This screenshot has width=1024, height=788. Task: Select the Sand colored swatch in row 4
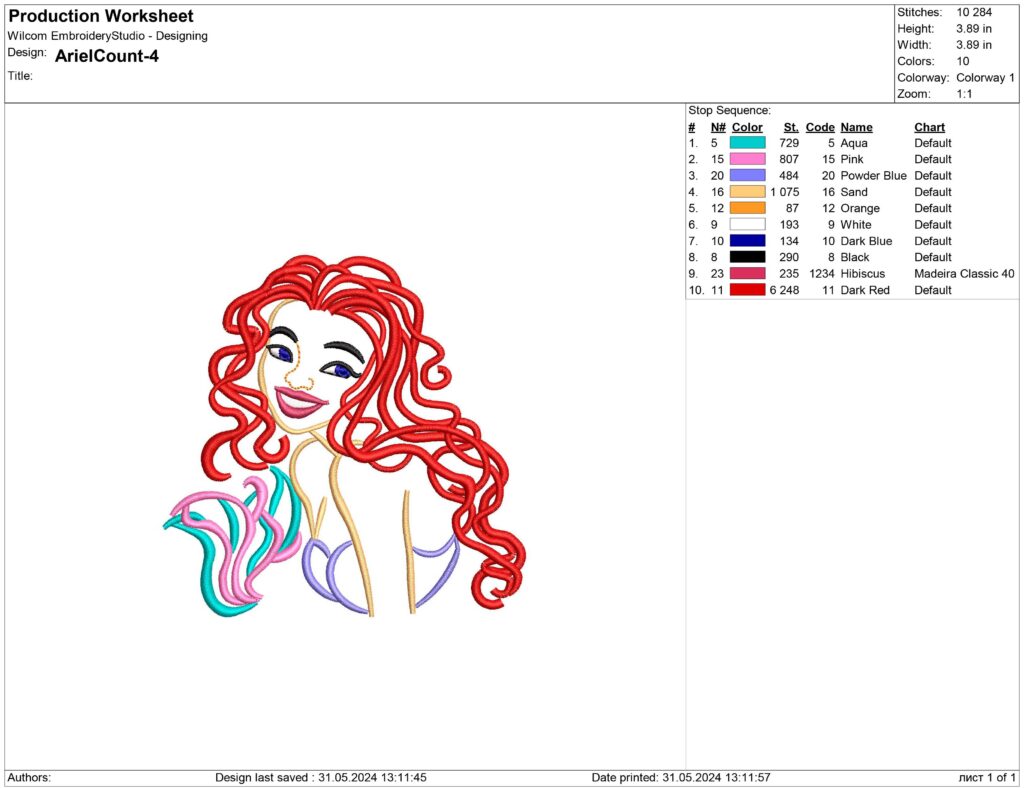click(x=746, y=191)
